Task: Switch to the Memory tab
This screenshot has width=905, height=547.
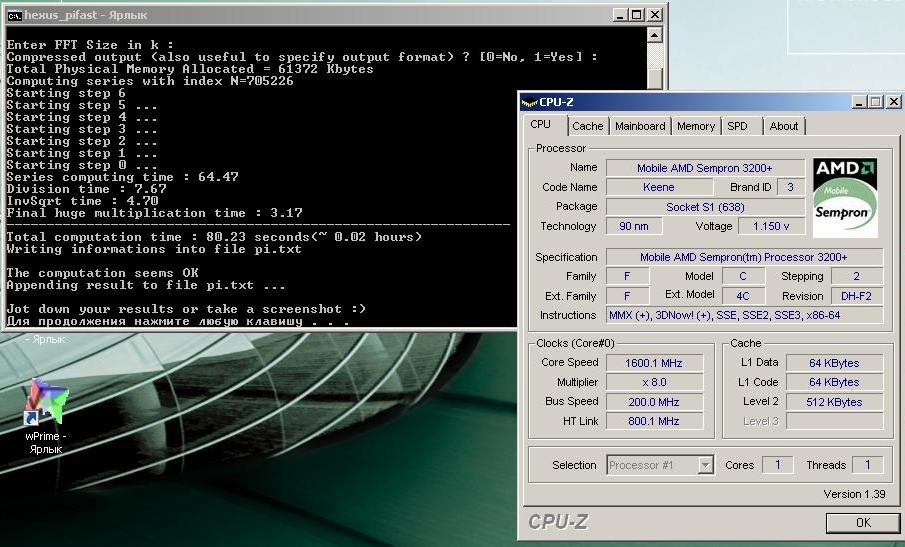Action: point(695,126)
